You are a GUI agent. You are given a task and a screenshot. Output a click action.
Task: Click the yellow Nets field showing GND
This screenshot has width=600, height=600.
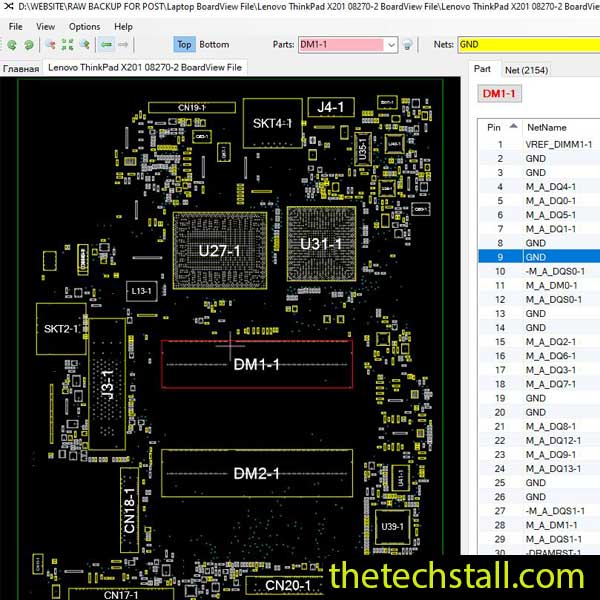pos(528,45)
